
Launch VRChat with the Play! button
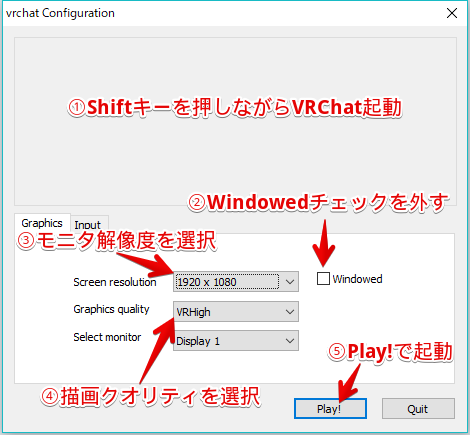point(330,408)
